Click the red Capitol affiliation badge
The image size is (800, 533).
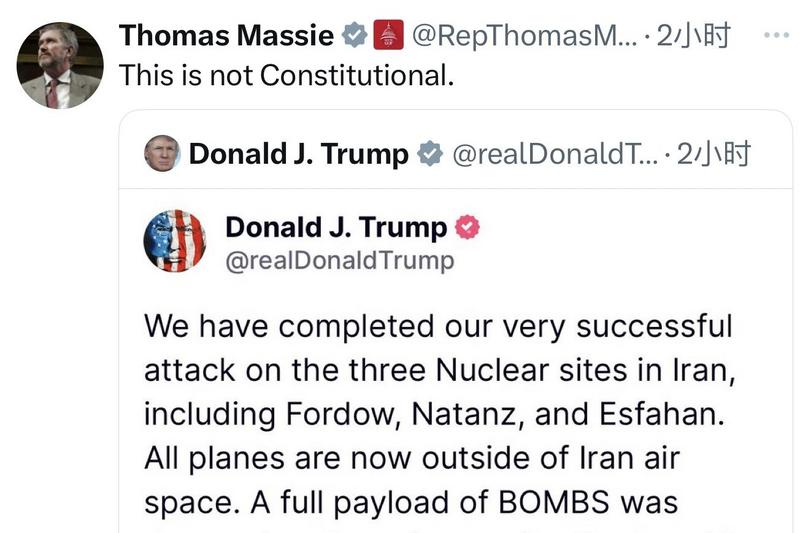click(x=388, y=37)
